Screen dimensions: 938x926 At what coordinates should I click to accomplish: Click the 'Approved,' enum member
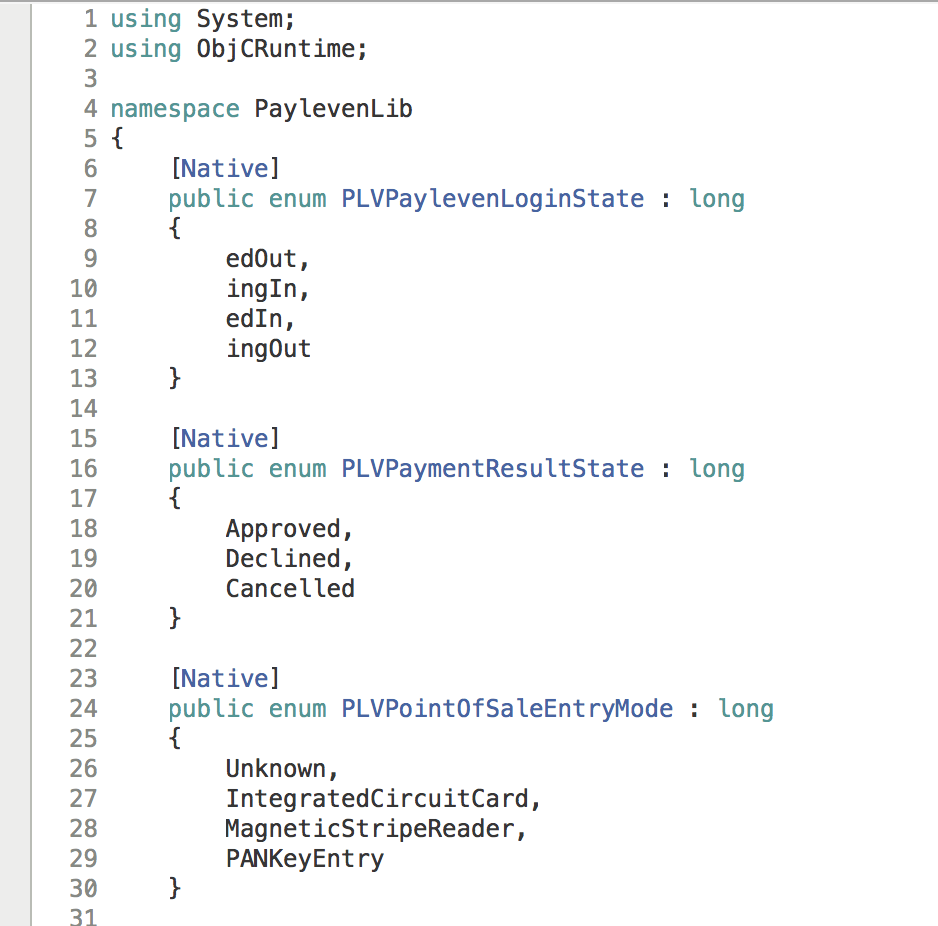(x=289, y=529)
